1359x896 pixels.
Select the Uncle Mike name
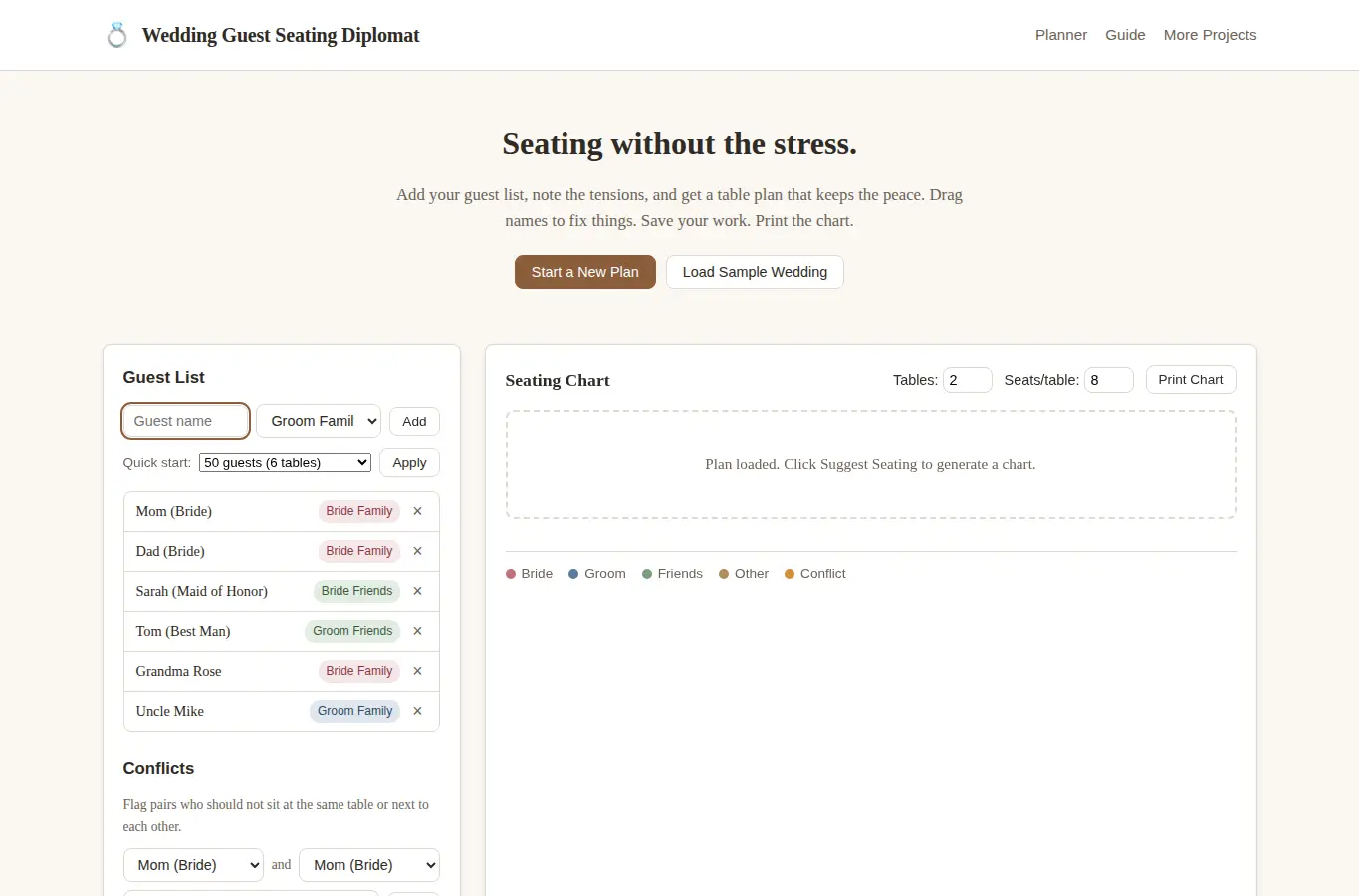pyautogui.click(x=170, y=711)
